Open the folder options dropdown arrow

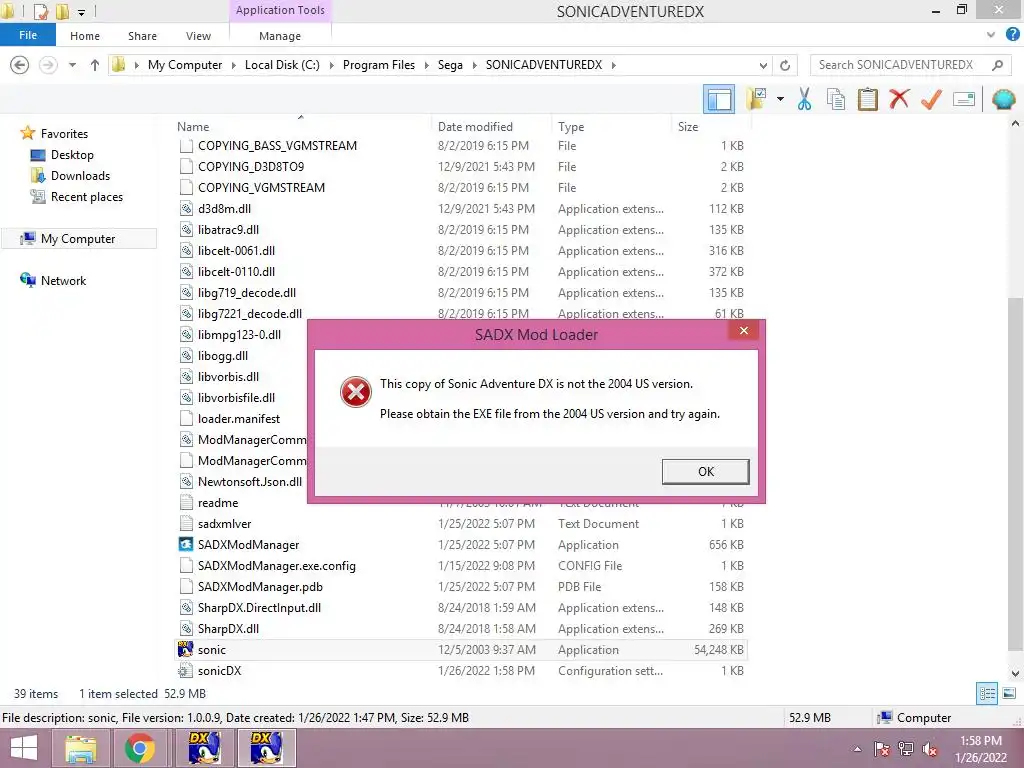(780, 99)
